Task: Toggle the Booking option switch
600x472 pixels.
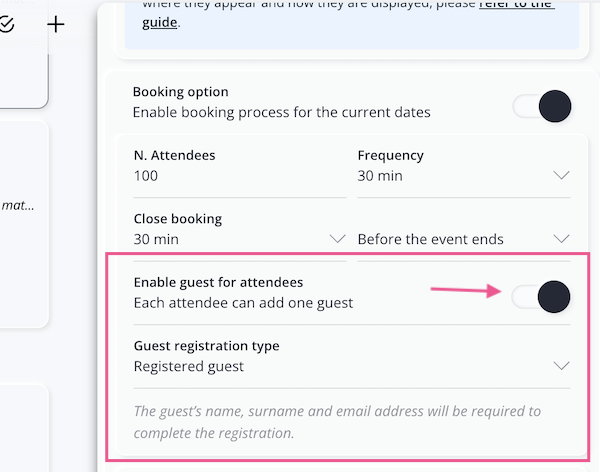Action: click(542, 106)
